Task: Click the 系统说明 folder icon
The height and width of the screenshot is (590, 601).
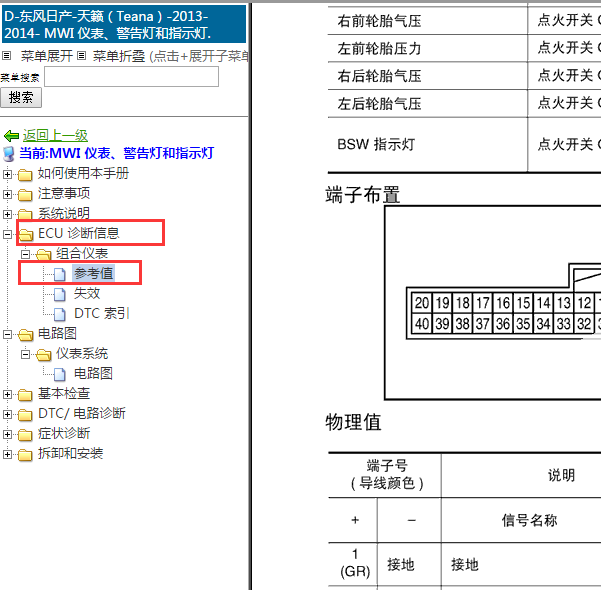Action: coord(25,215)
